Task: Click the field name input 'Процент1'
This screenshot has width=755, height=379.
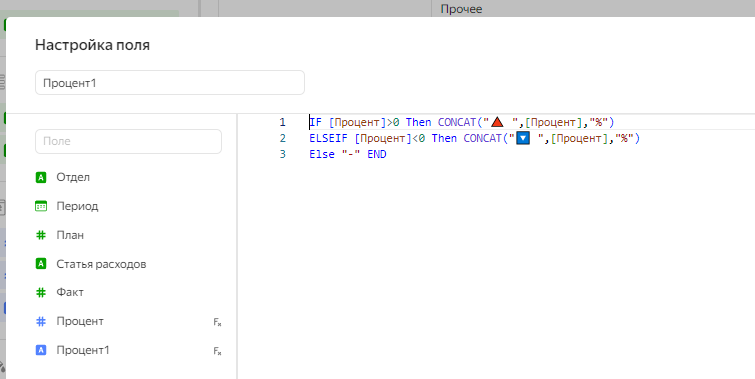Action: [x=169, y=83]
